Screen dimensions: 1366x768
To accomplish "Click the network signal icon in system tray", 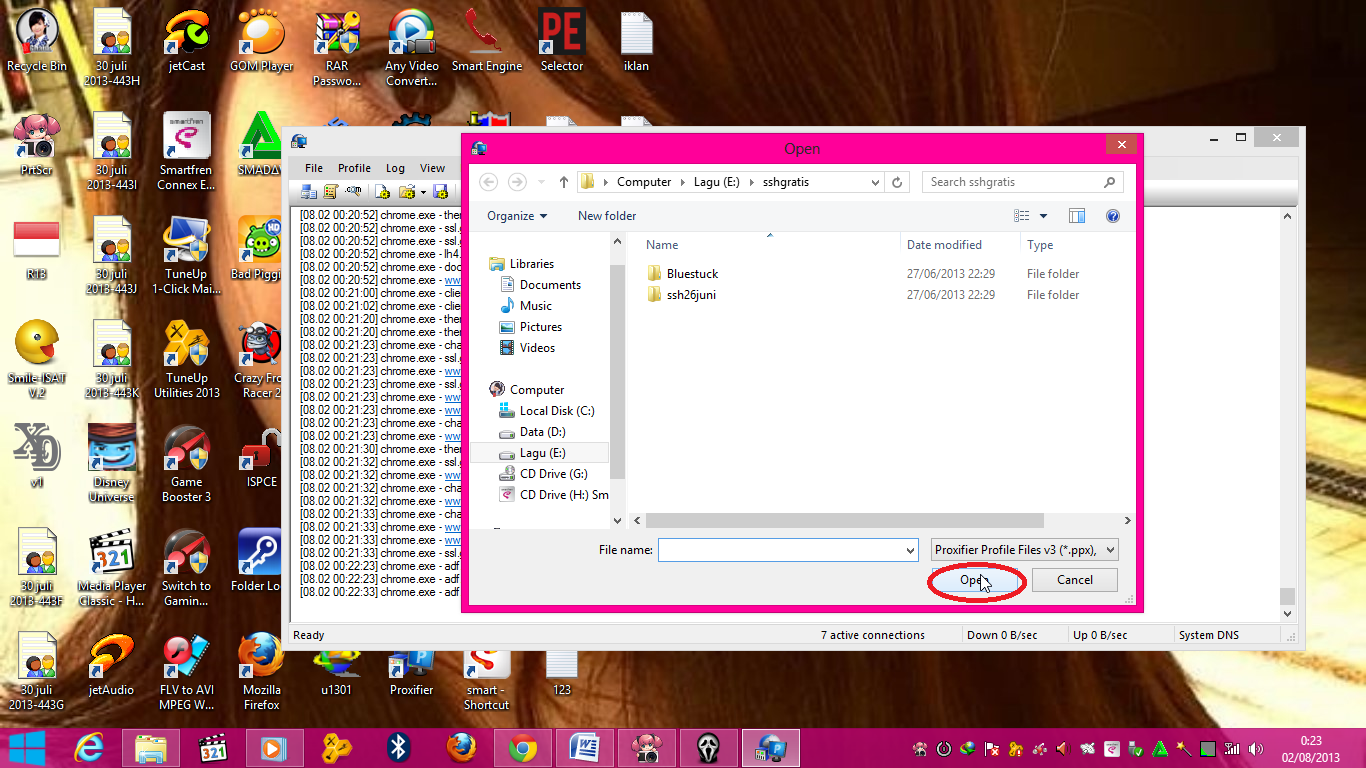I will click(x=1233, y=749).
